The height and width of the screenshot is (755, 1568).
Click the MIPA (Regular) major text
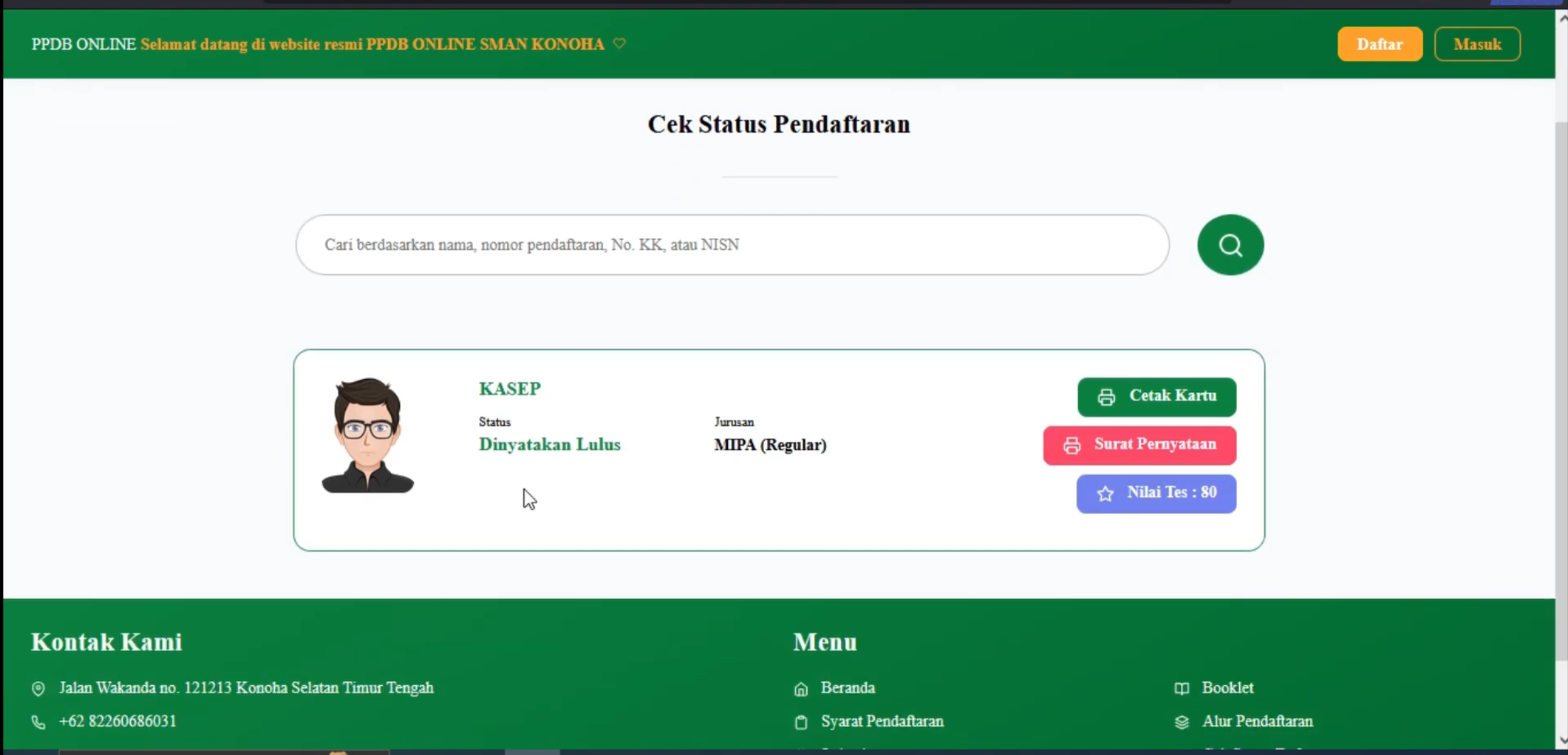pyautogui.click(x=770, y=445)
